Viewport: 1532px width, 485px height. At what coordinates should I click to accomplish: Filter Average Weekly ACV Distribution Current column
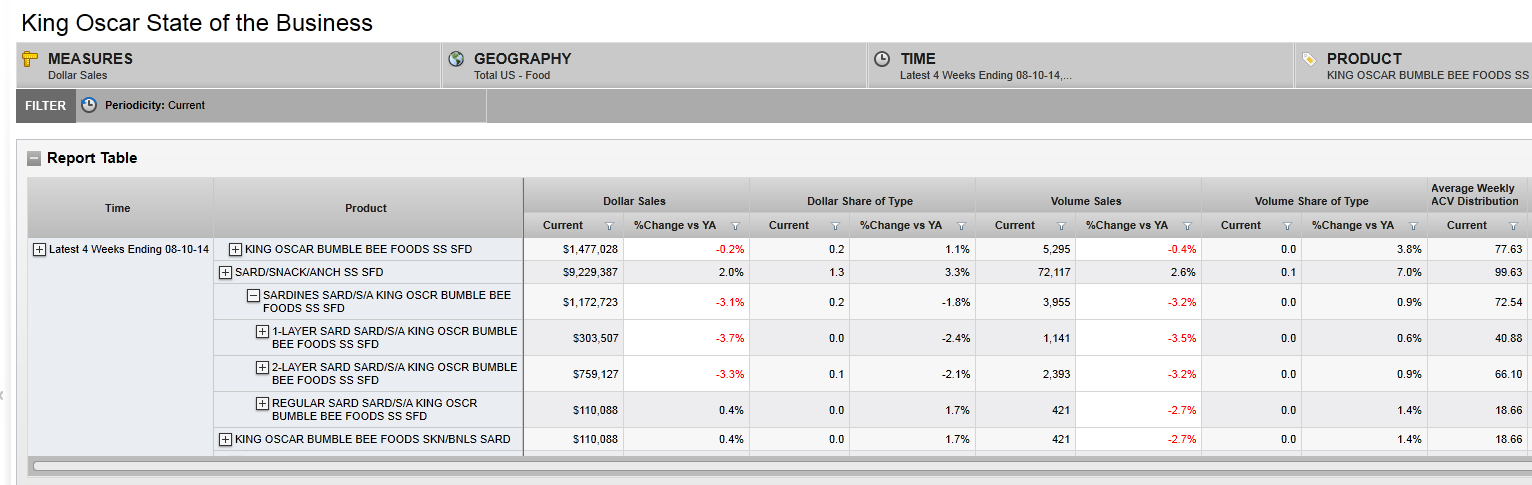[x=1513, y=226]
